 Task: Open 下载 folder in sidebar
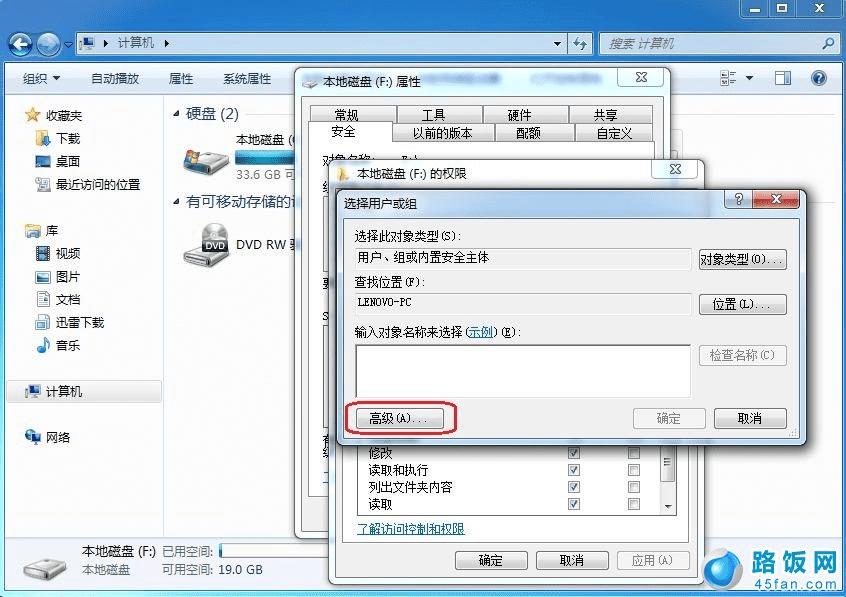point(58,139)
